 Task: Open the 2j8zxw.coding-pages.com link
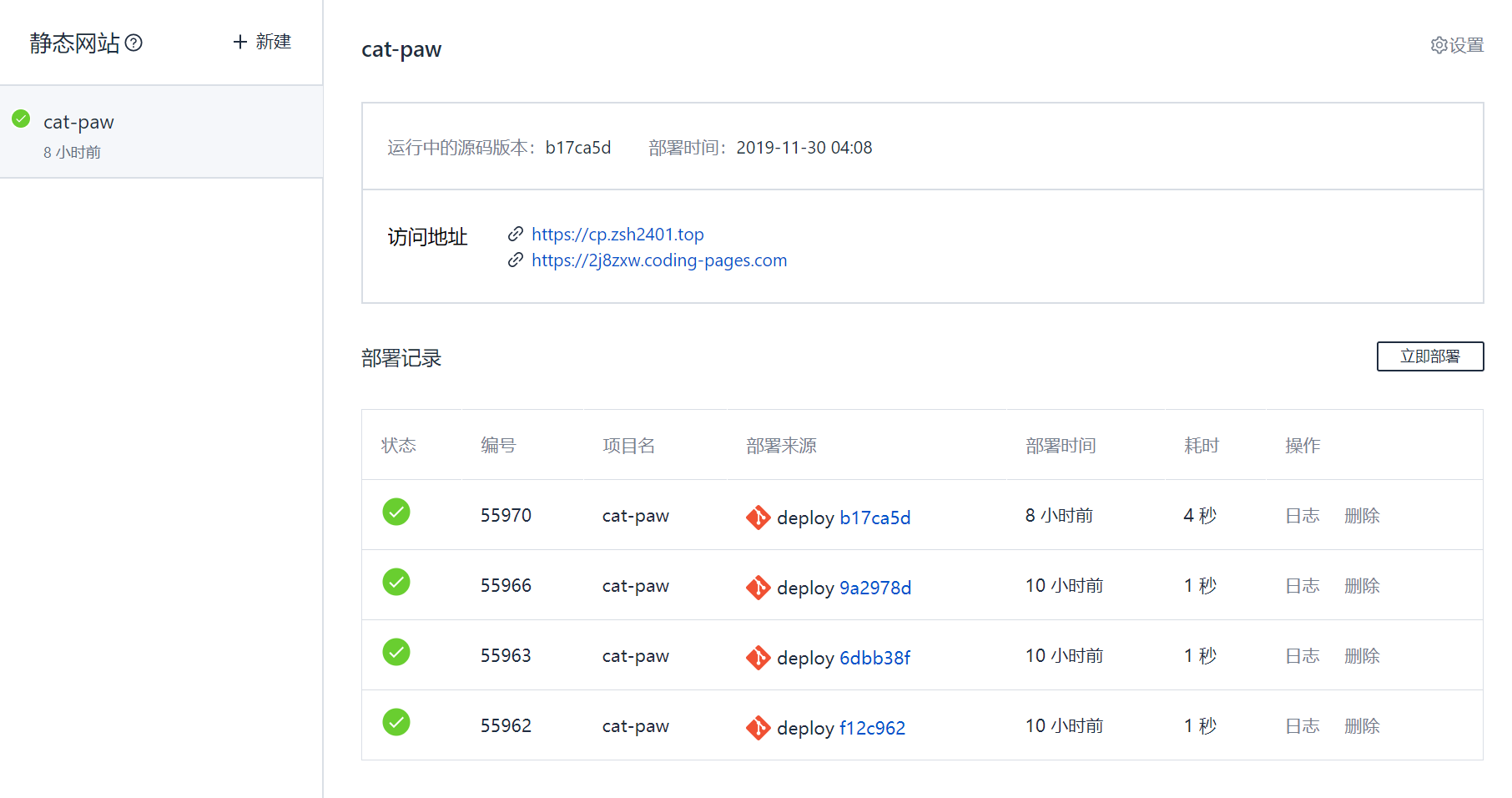(659, 260)
